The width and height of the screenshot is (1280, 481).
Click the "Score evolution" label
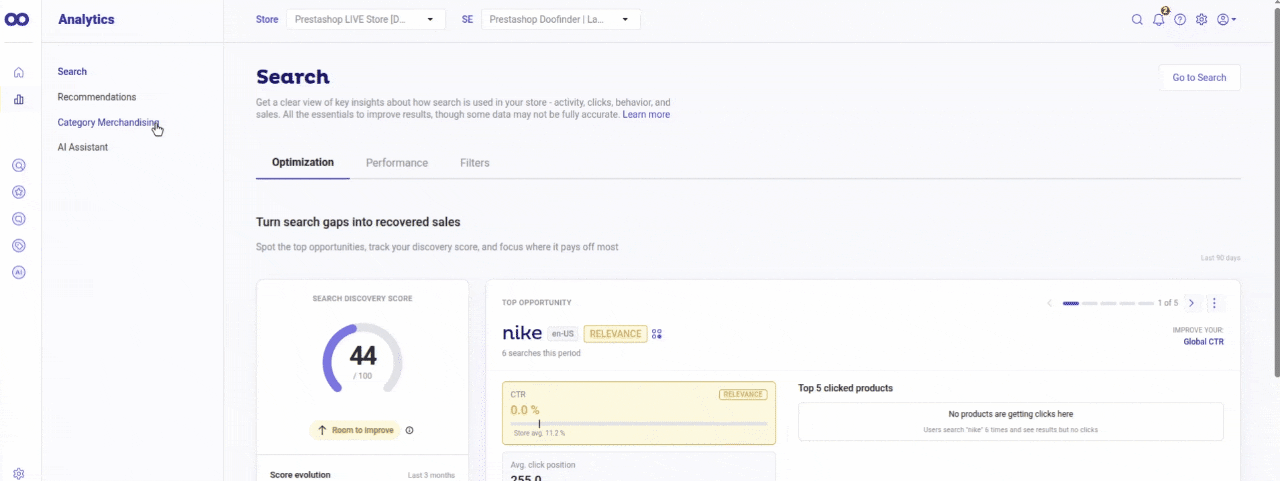click(x=300, y=475)
